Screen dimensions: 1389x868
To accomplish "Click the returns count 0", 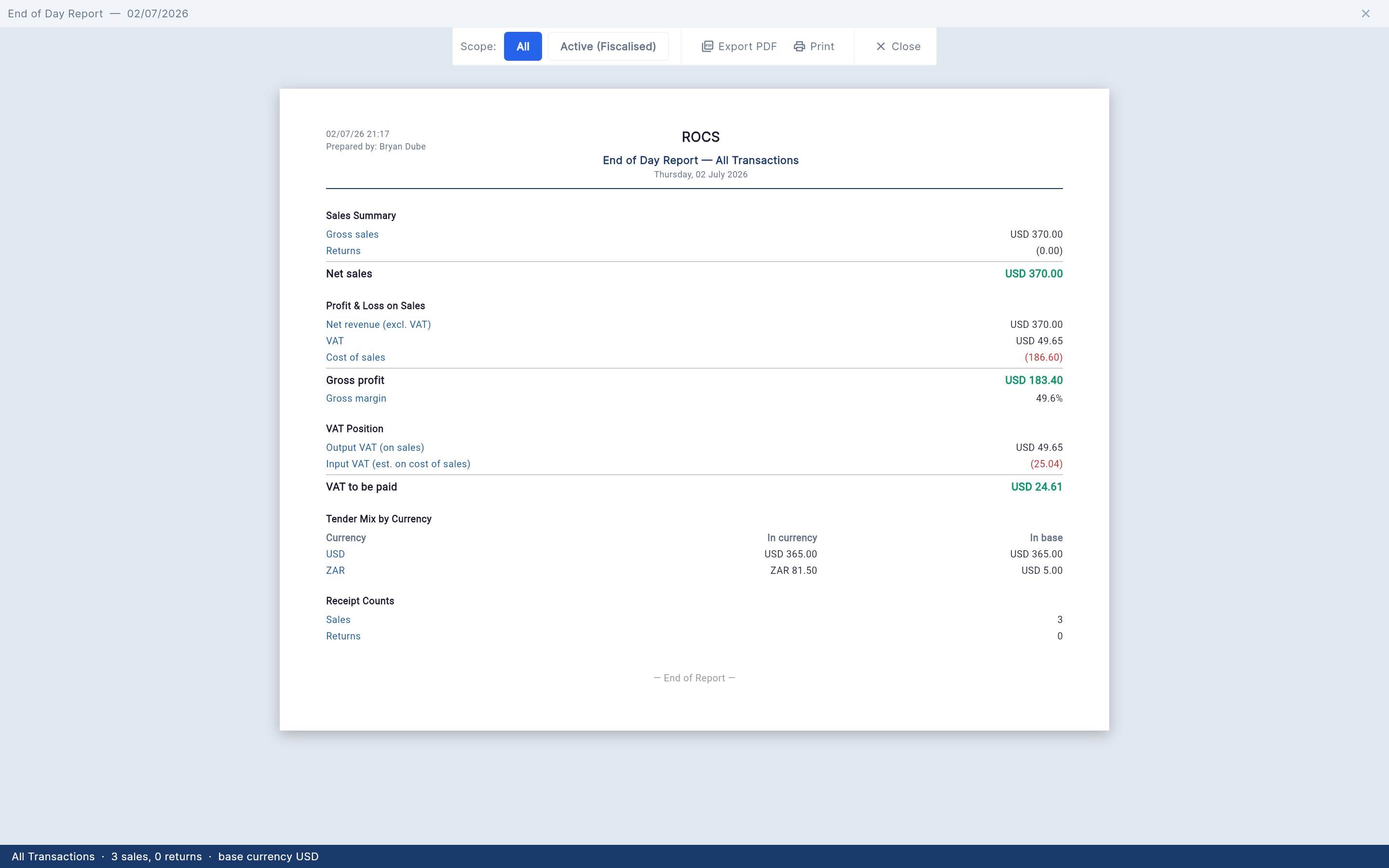I will coord(1060,636).
